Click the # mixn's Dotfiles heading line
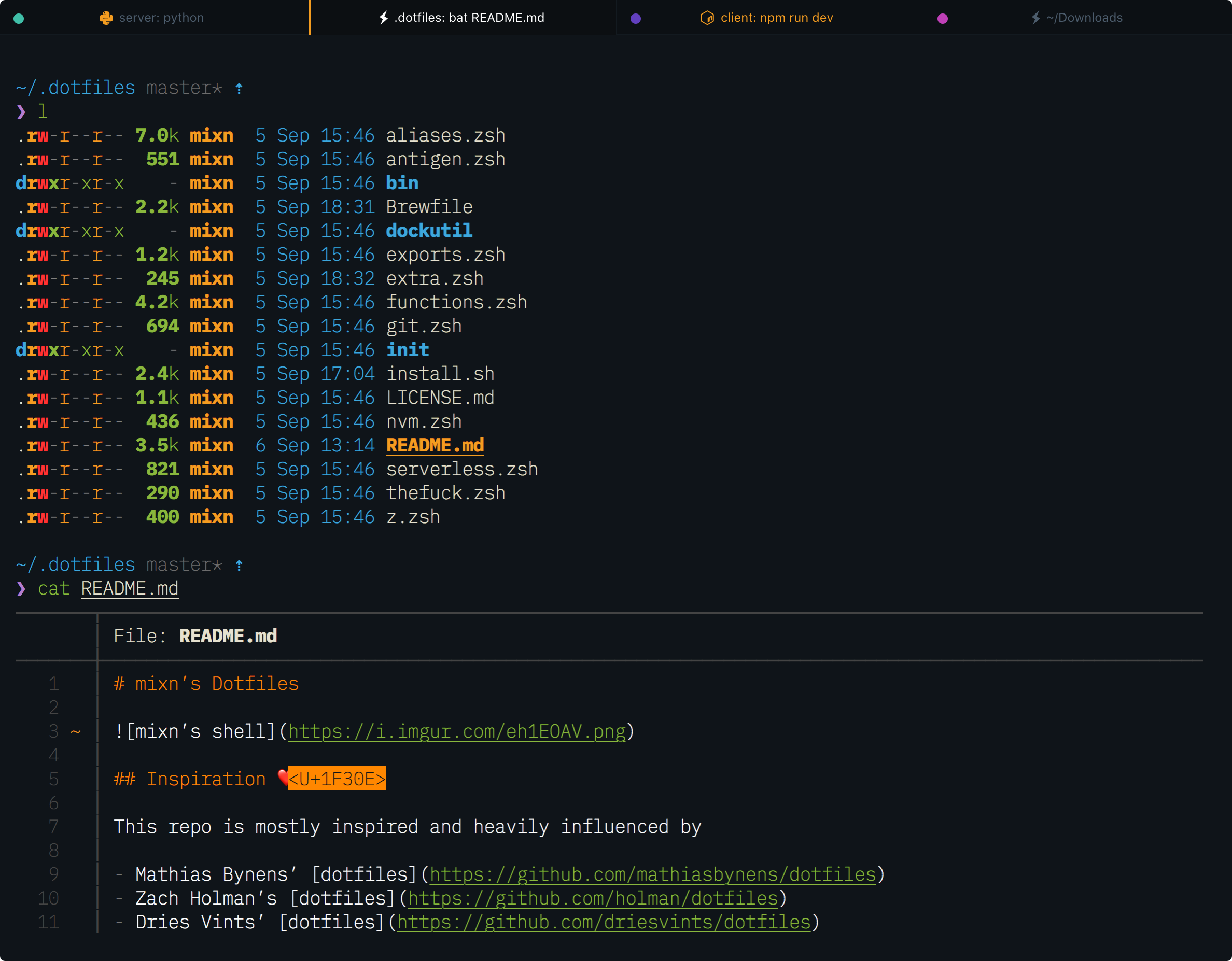The width and height of the screenshot is (1232, 961). [206, 684]
